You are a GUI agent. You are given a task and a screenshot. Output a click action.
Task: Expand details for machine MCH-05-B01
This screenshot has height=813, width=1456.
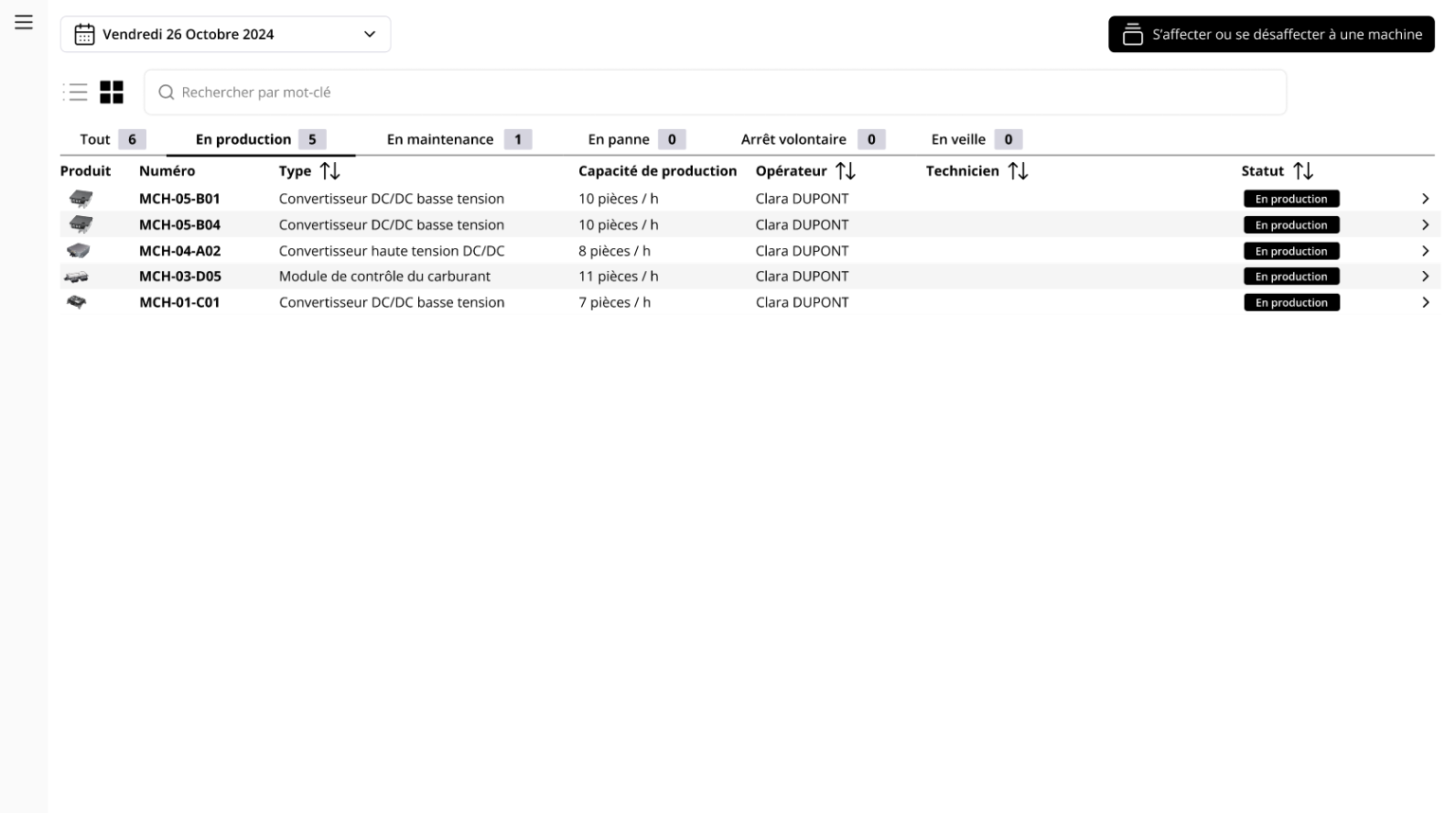click(1425, 199)
